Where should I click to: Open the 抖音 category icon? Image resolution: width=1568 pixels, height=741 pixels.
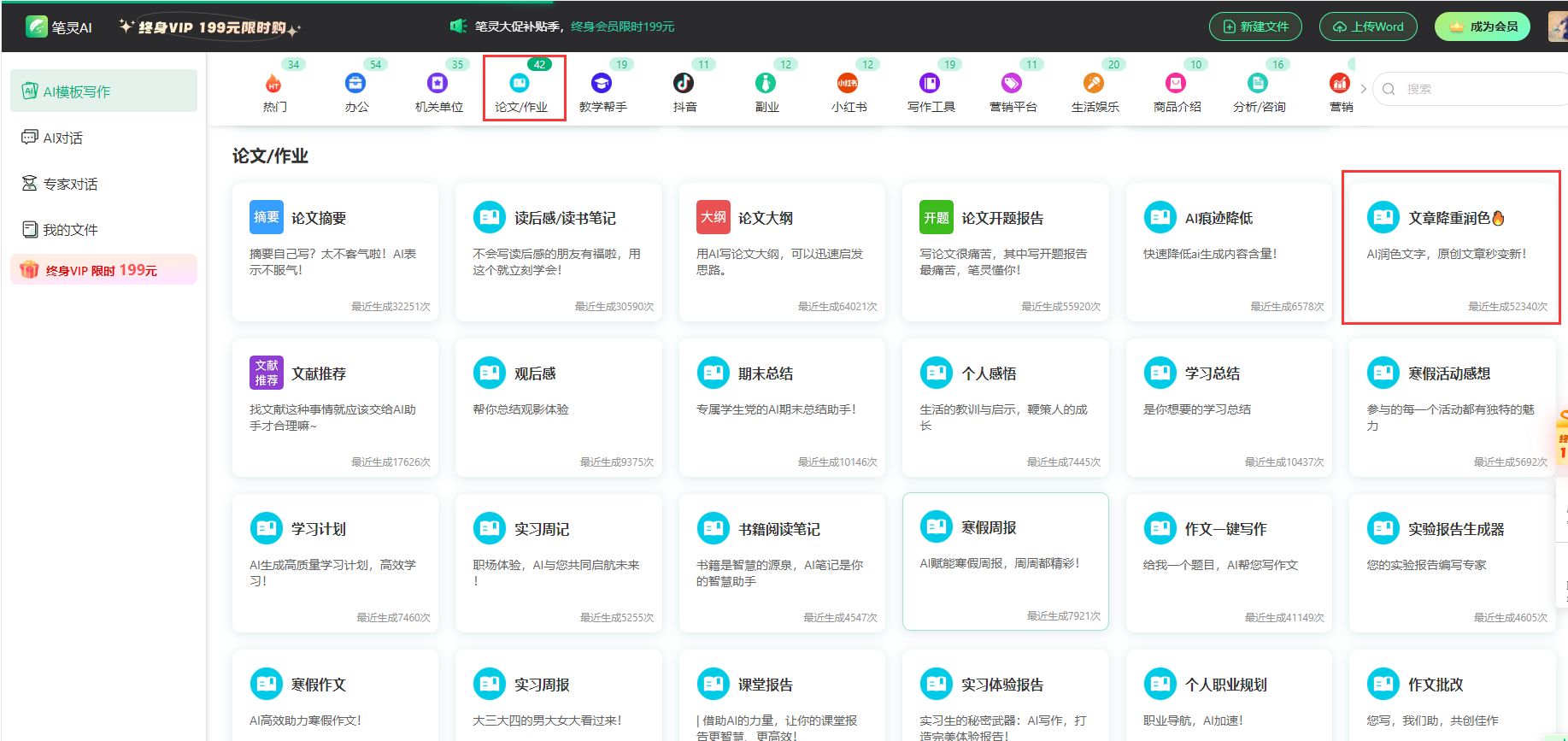point(684,83)
